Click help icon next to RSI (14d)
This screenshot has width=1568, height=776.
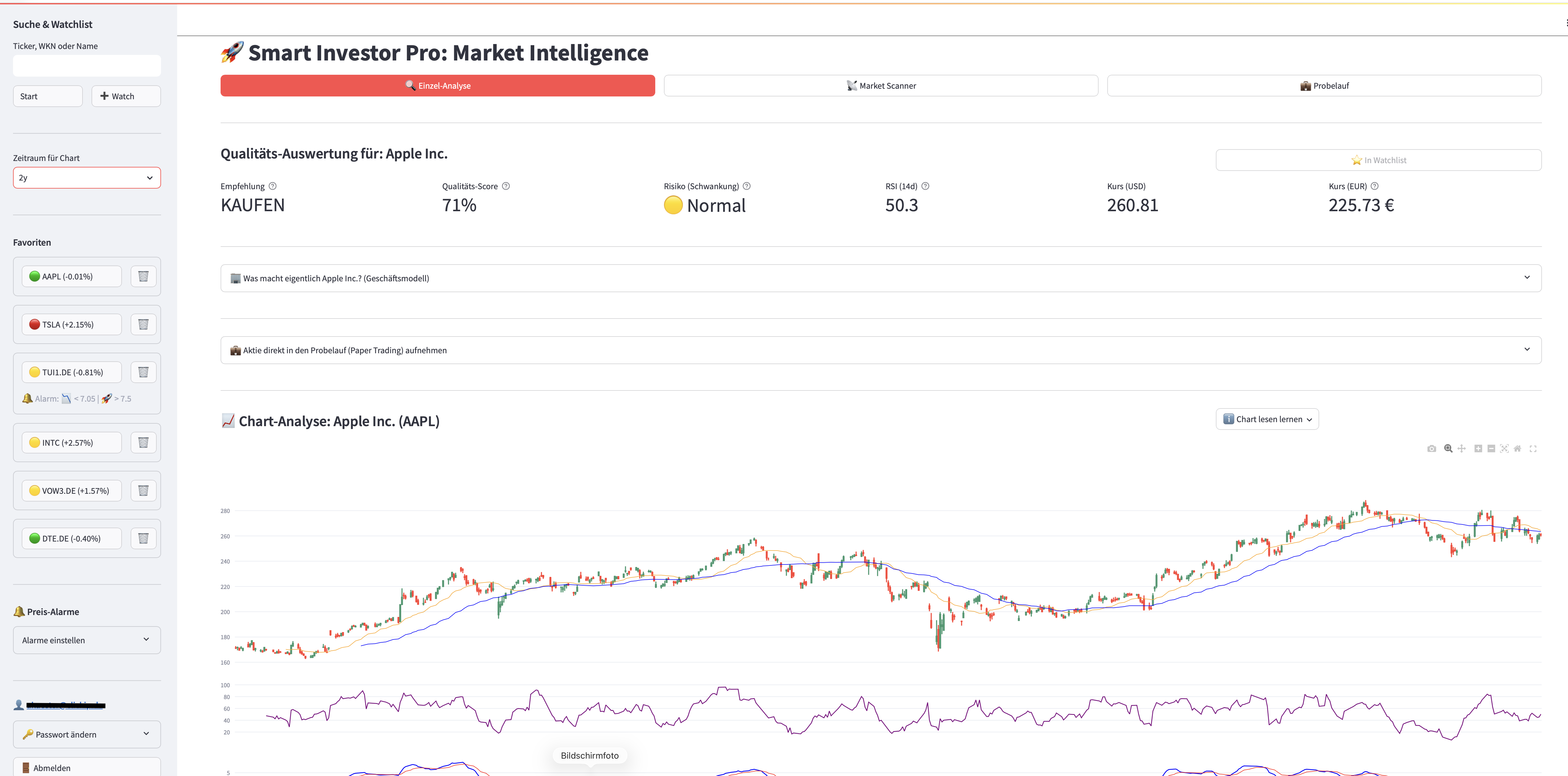(x=925, y=186)
